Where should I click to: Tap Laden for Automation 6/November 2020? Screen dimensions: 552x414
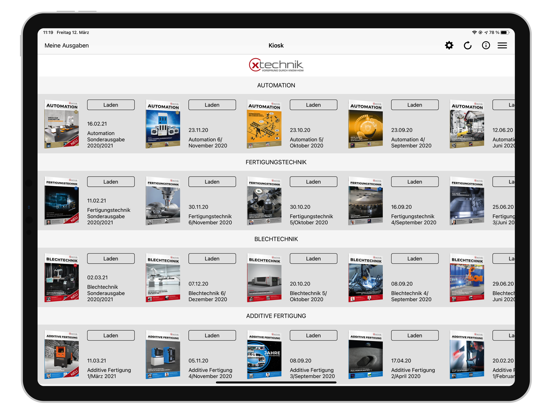click(212, 105)
